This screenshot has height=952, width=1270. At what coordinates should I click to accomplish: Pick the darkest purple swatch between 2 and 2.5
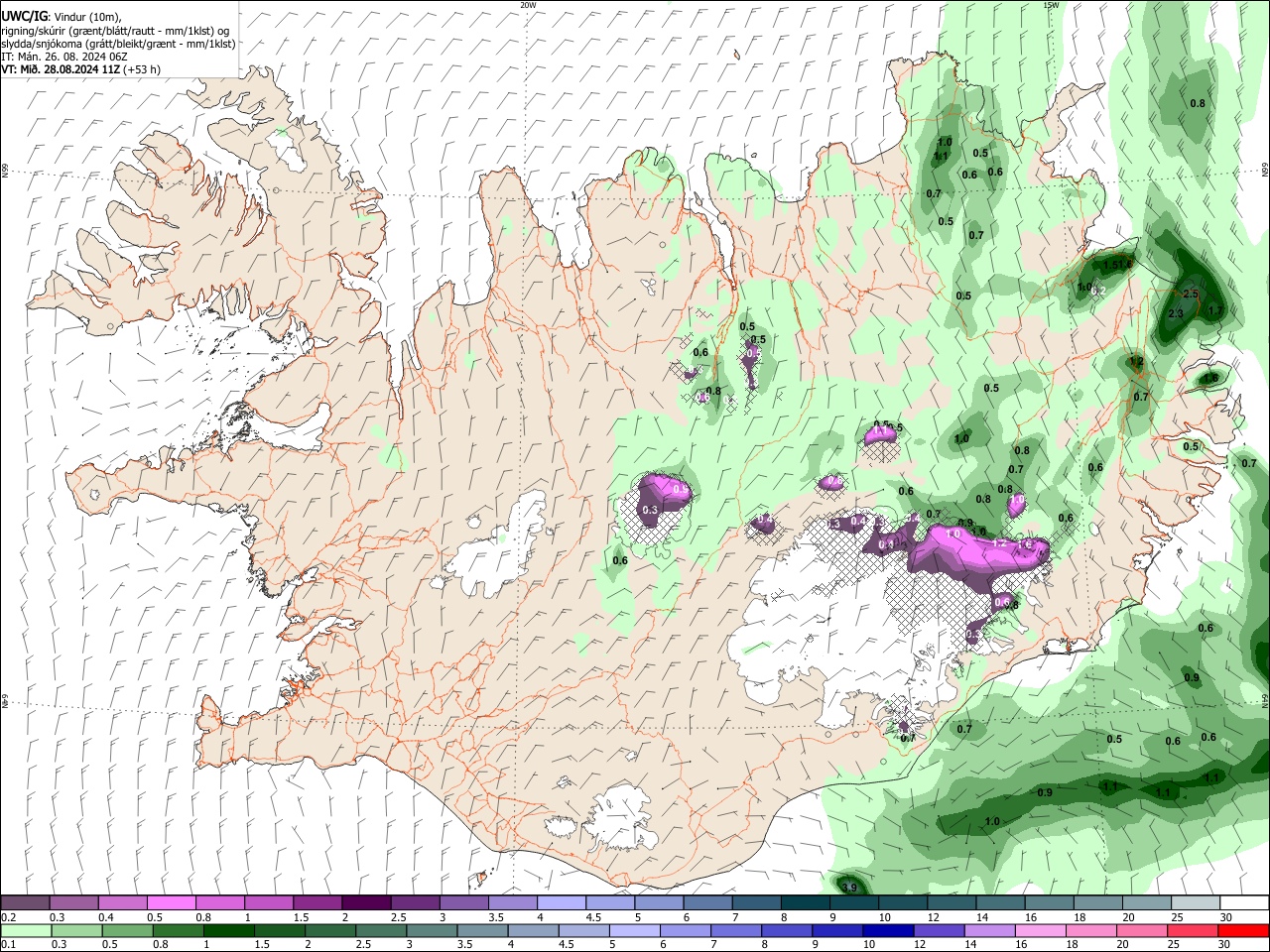[365, 903]
